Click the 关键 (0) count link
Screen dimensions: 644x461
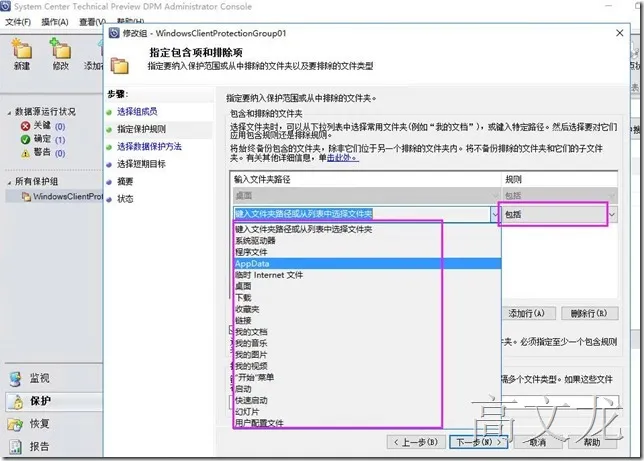tap(60, 126)
